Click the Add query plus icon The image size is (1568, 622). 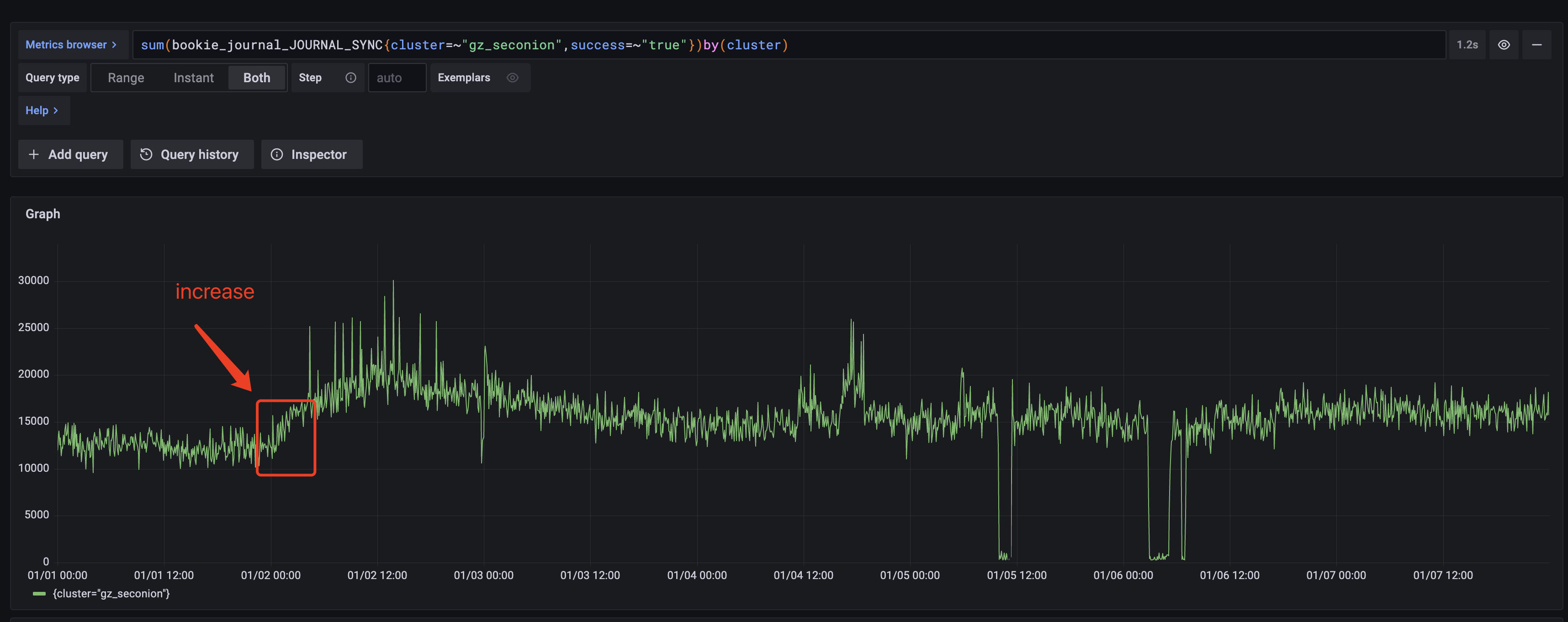34,155
